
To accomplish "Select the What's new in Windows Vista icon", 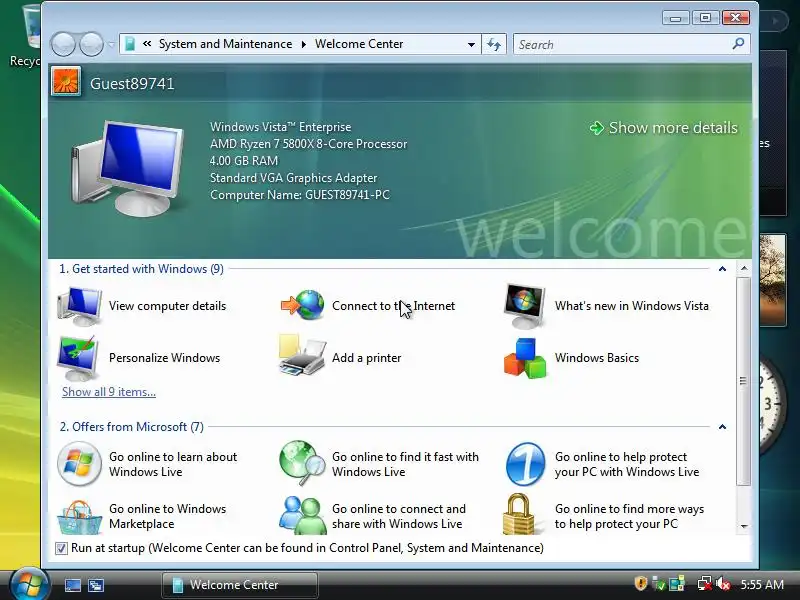I will pos(524,306).
